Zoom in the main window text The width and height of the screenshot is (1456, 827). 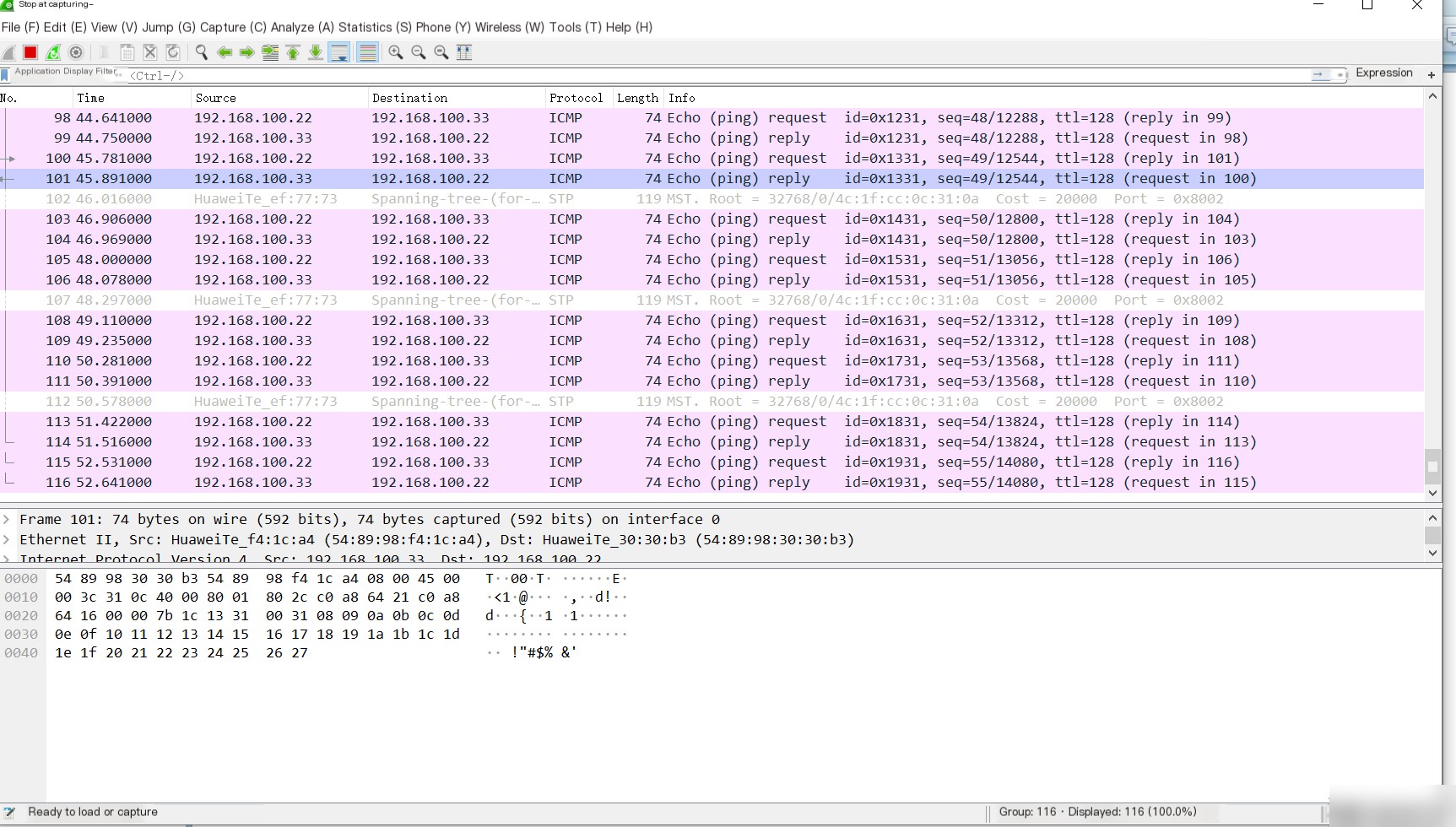pos(395,52)
